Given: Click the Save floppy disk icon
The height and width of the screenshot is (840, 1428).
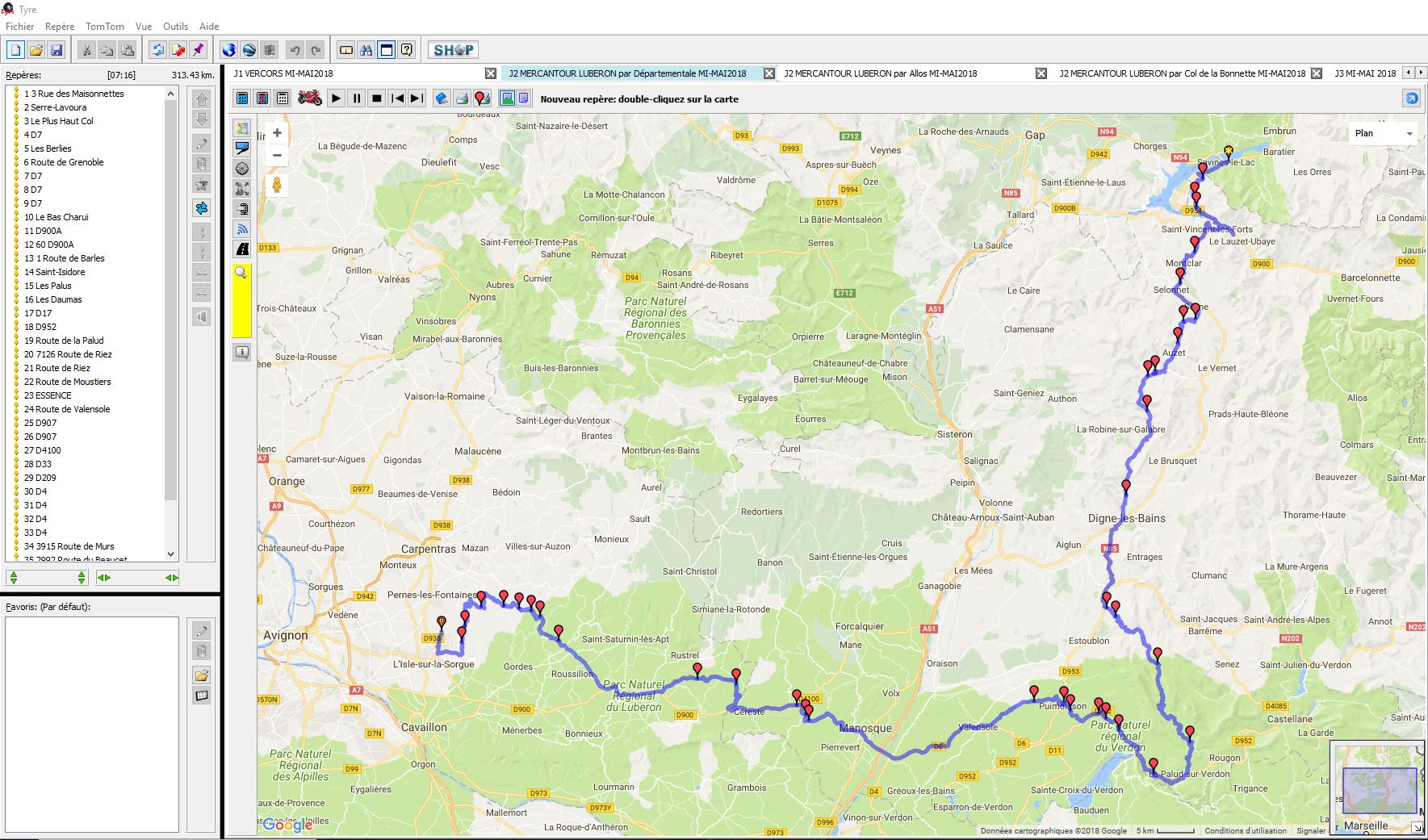Looking at the screenshot, I should (x=57, y=50).
